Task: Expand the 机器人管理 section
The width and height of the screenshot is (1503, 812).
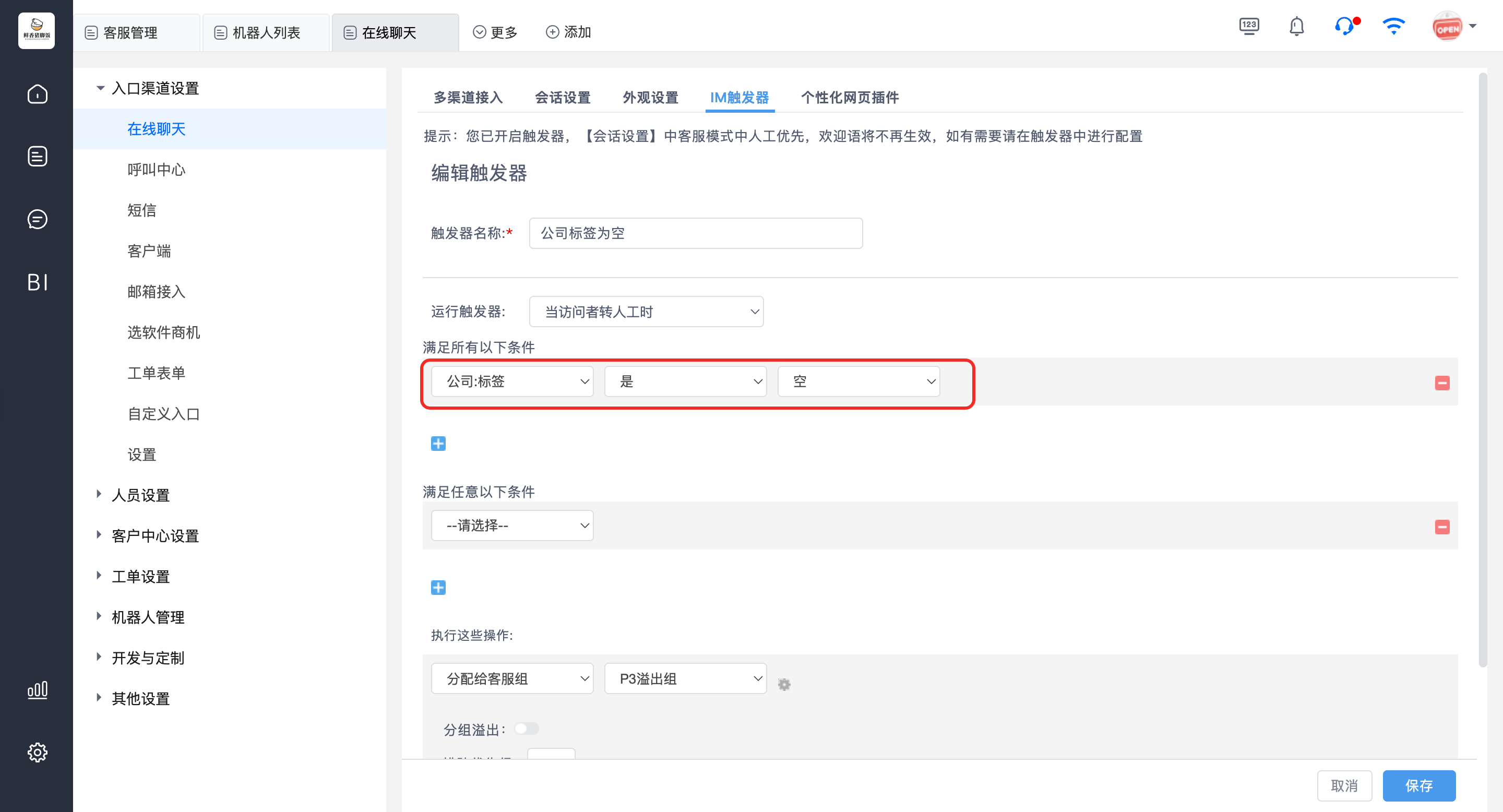Action: 99,617
